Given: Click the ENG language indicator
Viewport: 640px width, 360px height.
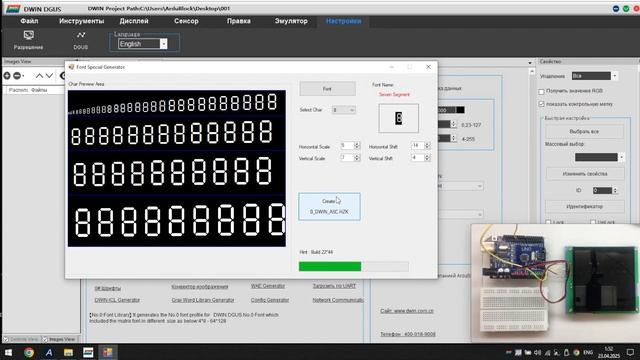Looking at the screenshot, I should pyautogui.click(x=588, y=353).
